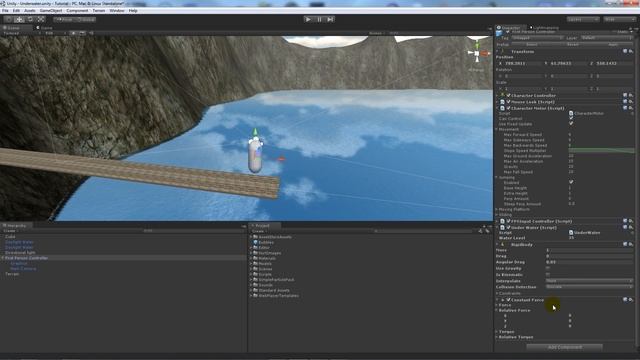The height and width of the screenshot is (360, 640).
Task: Click the prefab Revert button
Action: click(573, 44)
